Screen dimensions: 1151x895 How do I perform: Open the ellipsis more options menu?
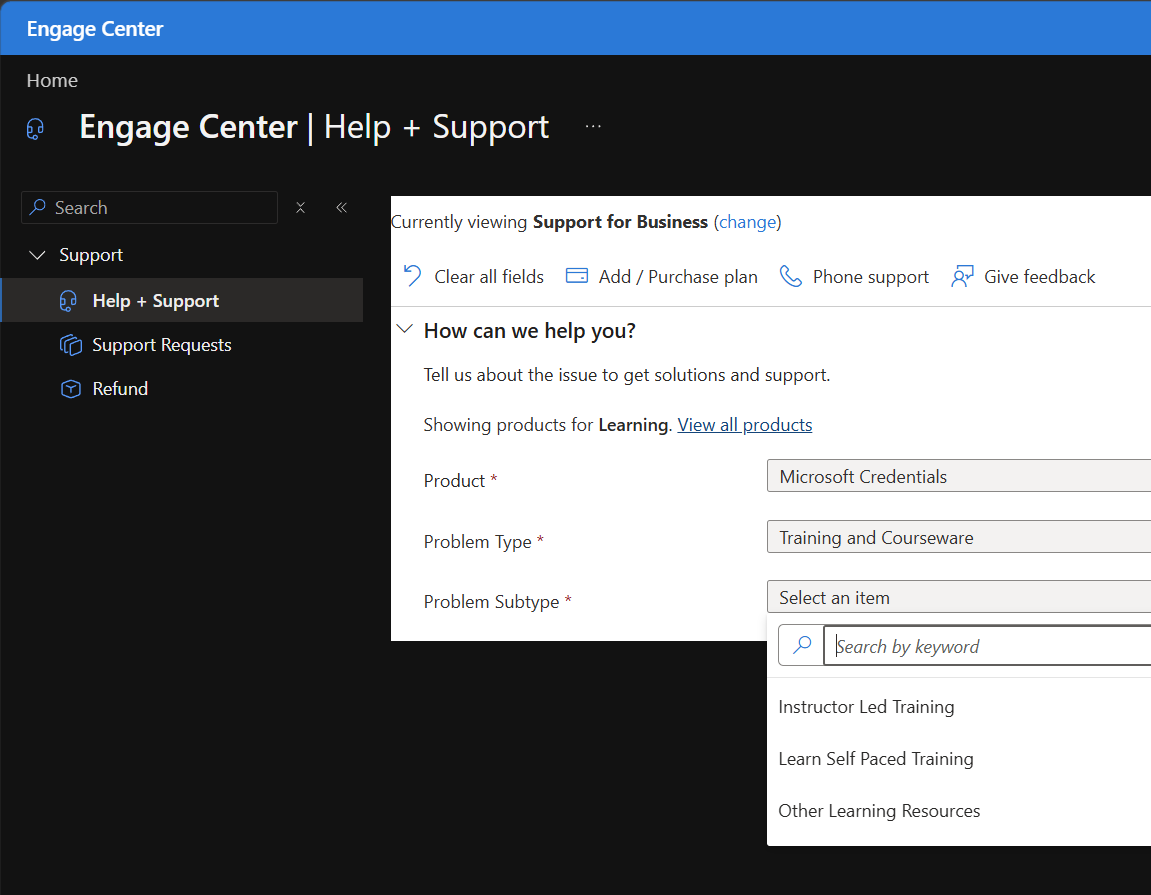point(593,126)
